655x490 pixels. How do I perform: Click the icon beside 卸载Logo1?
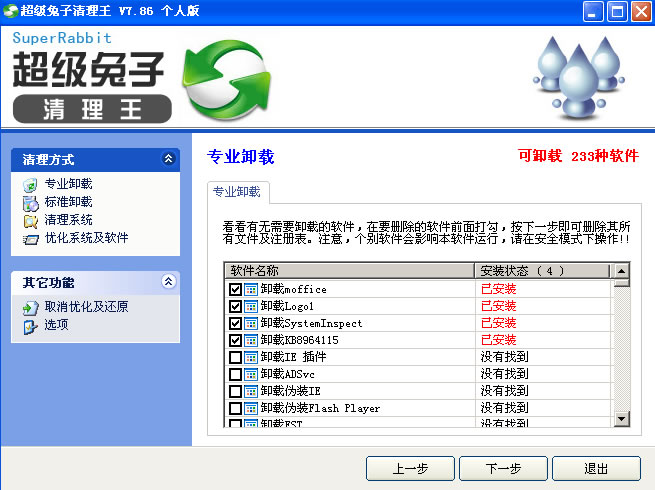(x=251, y=306)
